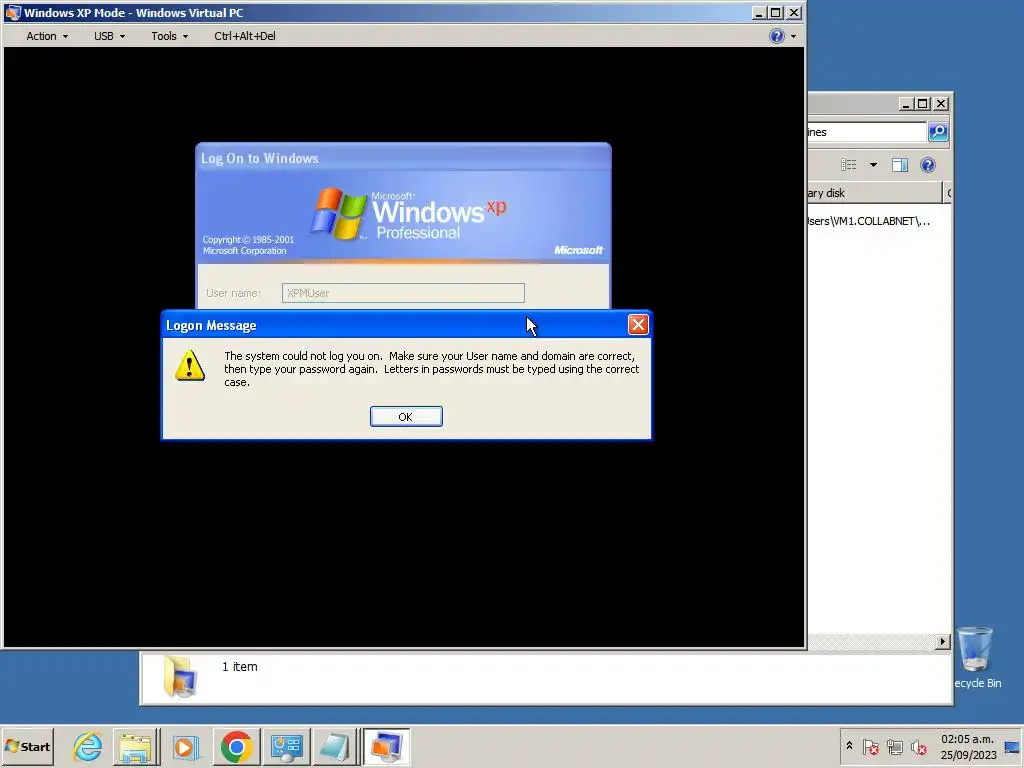Open the Recycle Bin on the desktop
1024x768 pixels.
976,657
